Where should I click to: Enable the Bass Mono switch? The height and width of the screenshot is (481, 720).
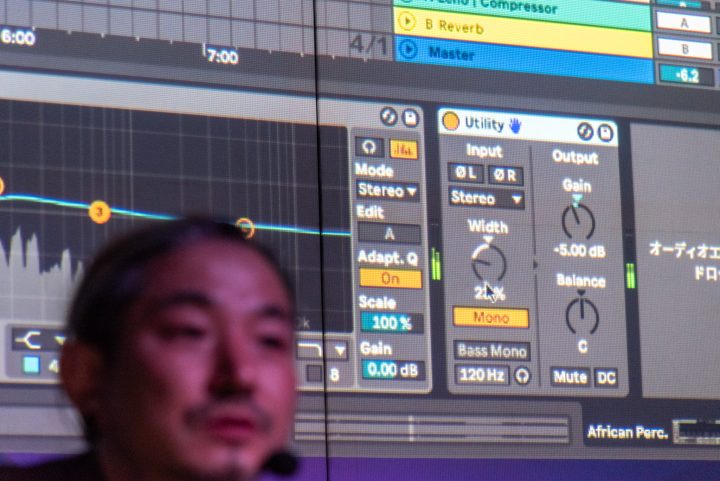pos(492,351)
